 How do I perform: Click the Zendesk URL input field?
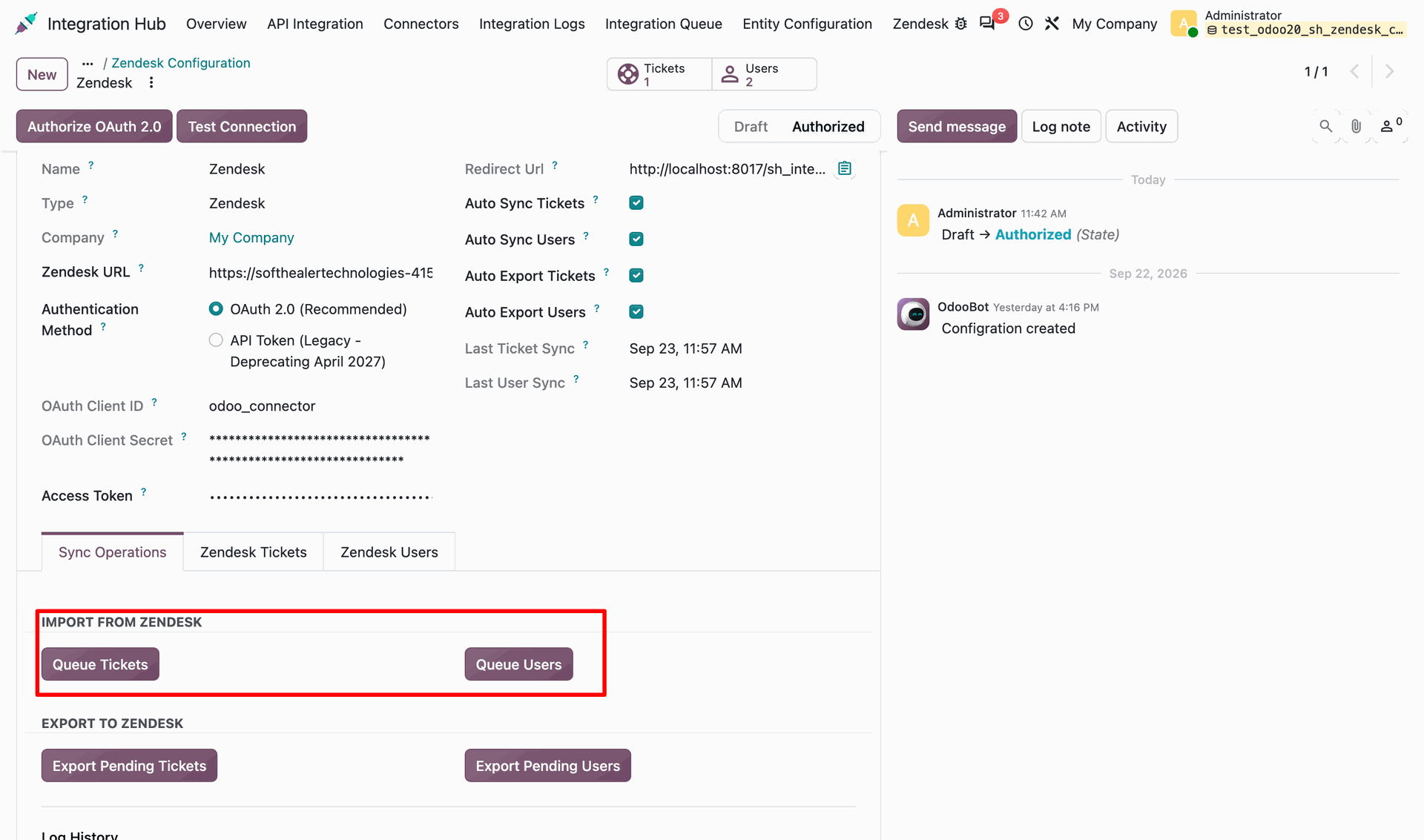tap(321, 273)
